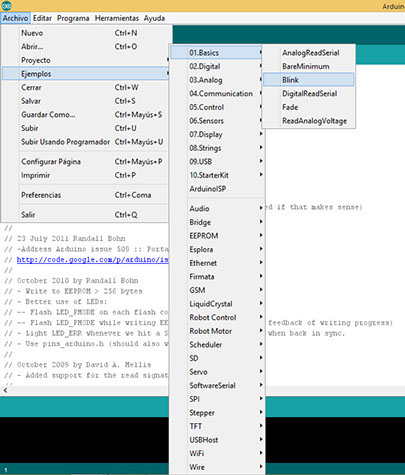Image resolution: width=405 pixels, height=475 pixels.
Task: Select Abrir... menu entry
Action: click(x=86, y=47)
